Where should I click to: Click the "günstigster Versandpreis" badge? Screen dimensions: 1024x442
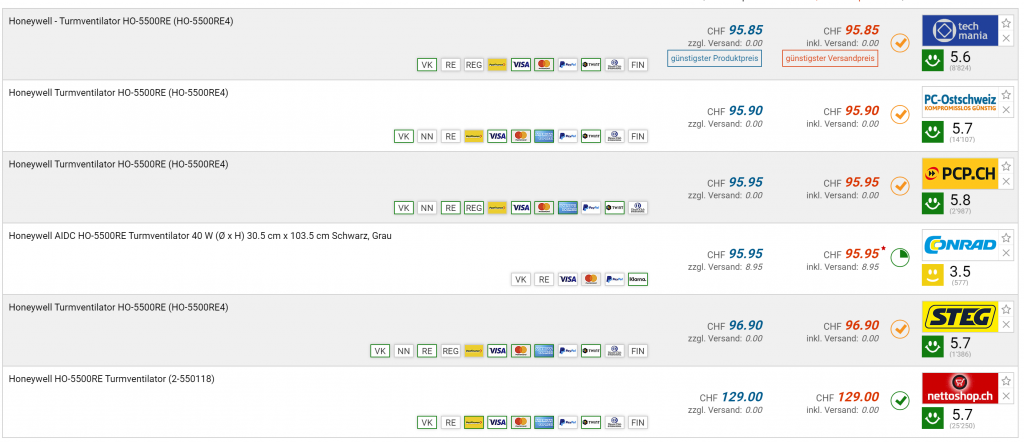(x=830, y=59)
